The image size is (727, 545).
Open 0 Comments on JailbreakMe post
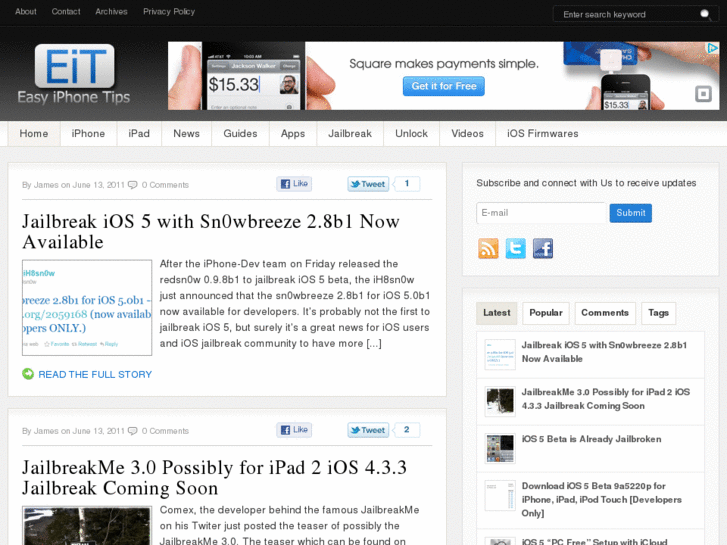165,431
